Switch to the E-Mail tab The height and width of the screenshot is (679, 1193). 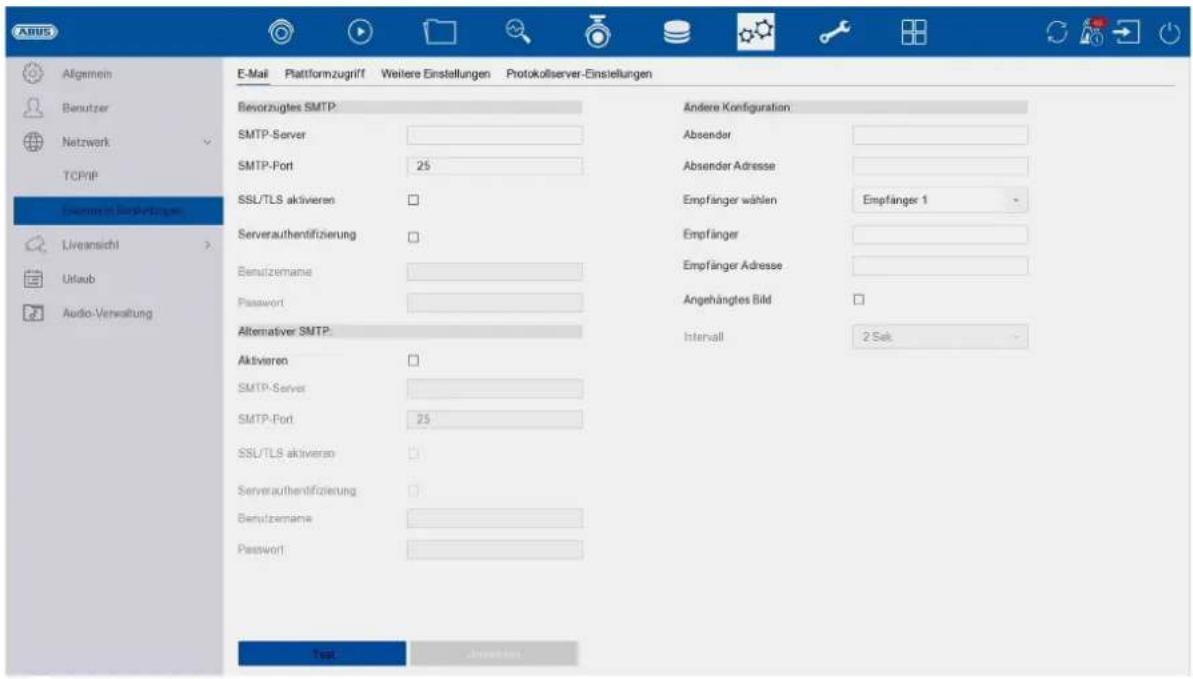(253, 74)
